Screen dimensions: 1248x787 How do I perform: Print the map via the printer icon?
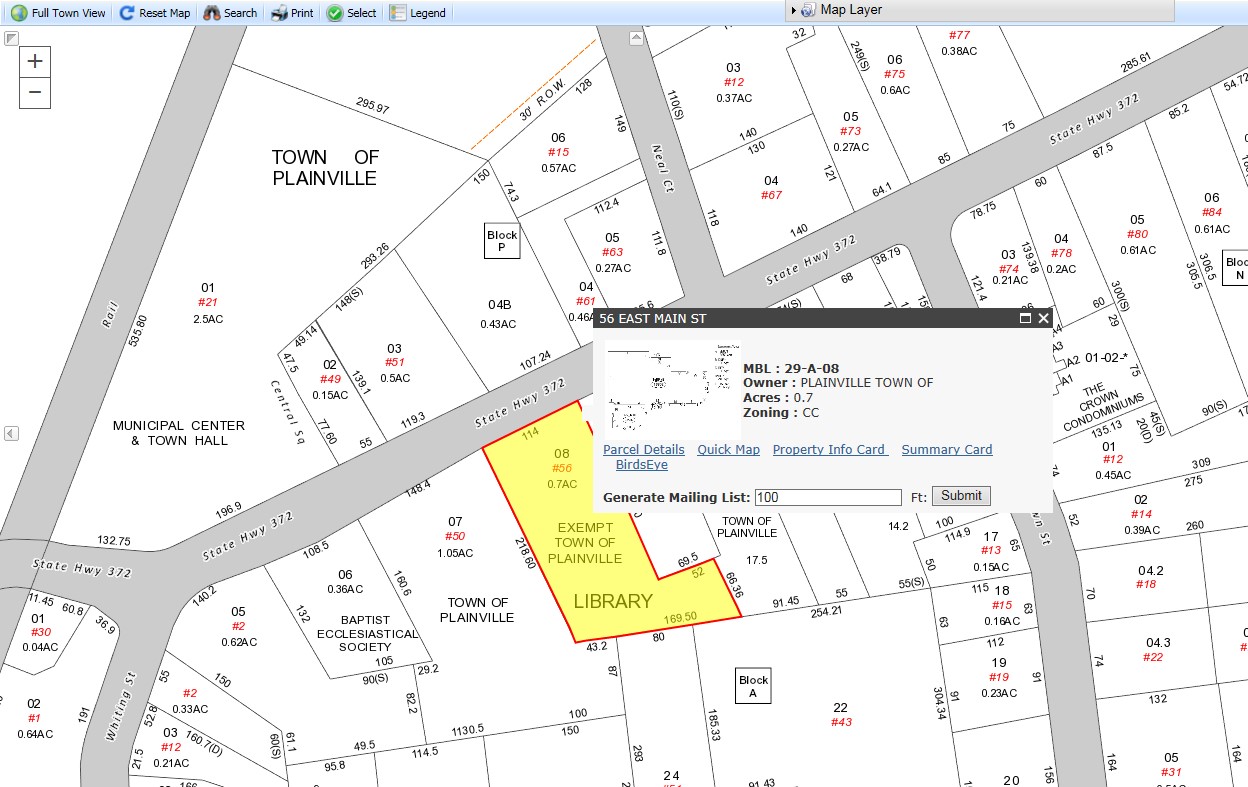point(276,13)
